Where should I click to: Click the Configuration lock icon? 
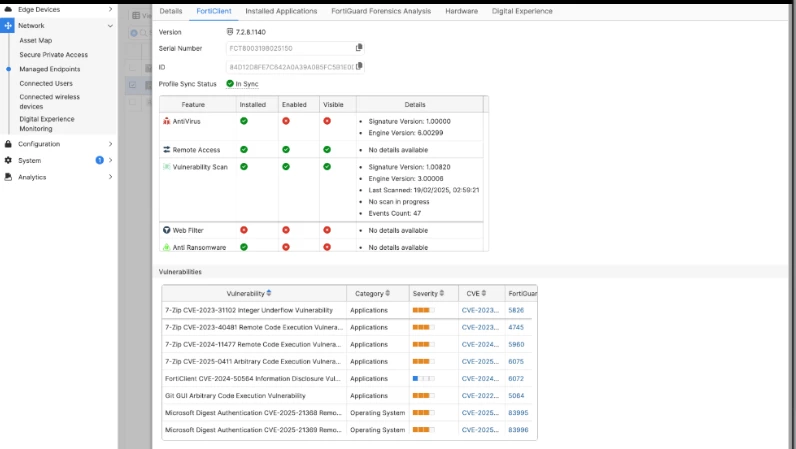(x=8, y=144)
